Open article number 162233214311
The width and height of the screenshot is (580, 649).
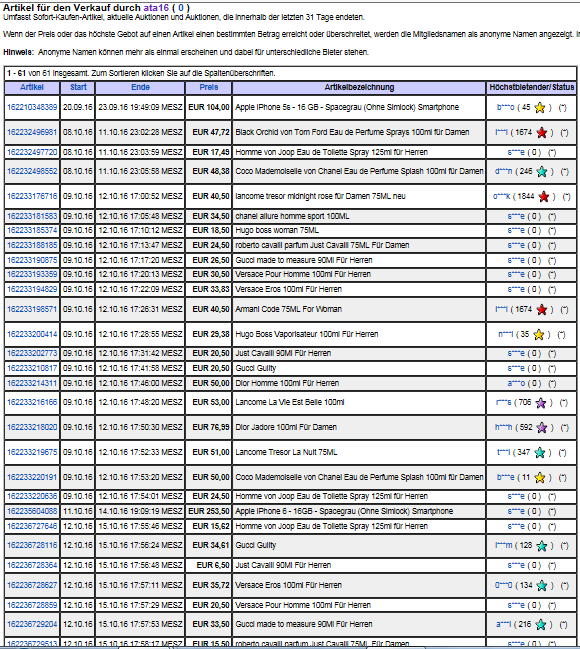[32, 383]
